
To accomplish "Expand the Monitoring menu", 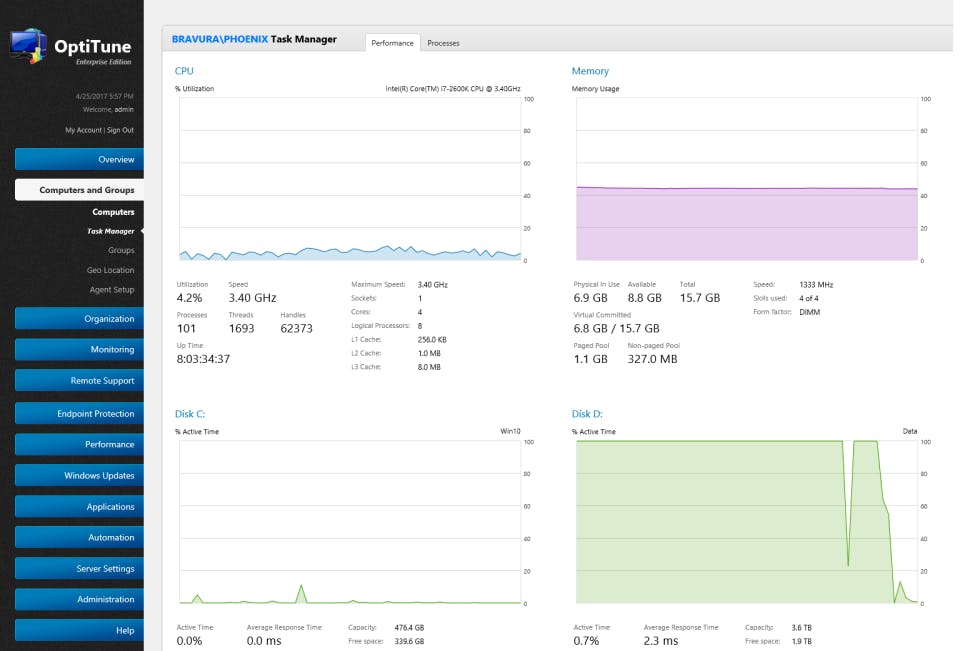I will pyautogui.click(x=80, y=349).
